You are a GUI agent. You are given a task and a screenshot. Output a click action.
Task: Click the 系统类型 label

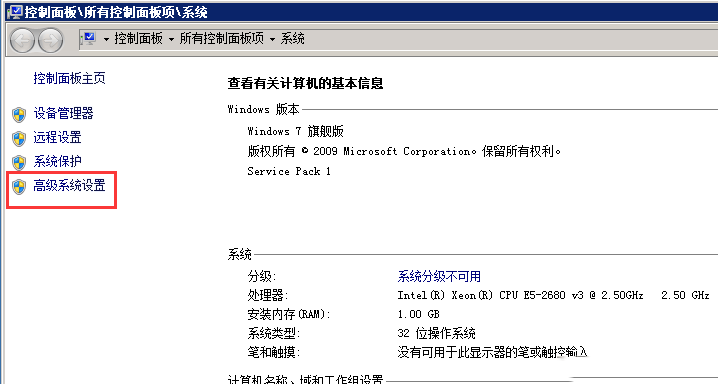point(274,333)
